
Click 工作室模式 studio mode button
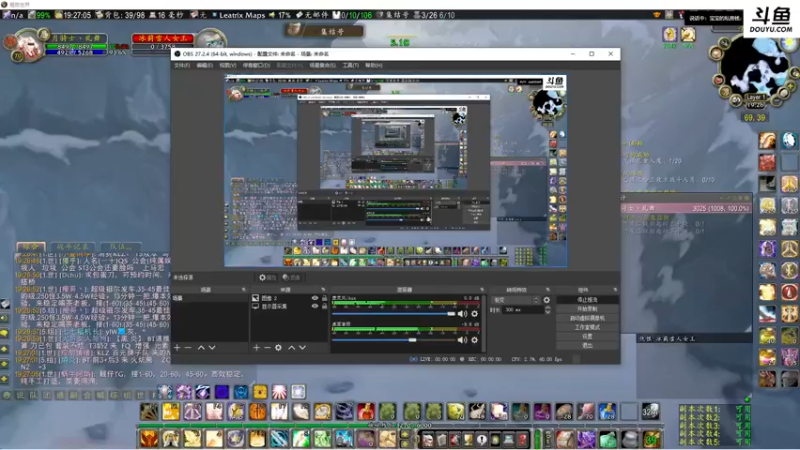coord(587,327)
